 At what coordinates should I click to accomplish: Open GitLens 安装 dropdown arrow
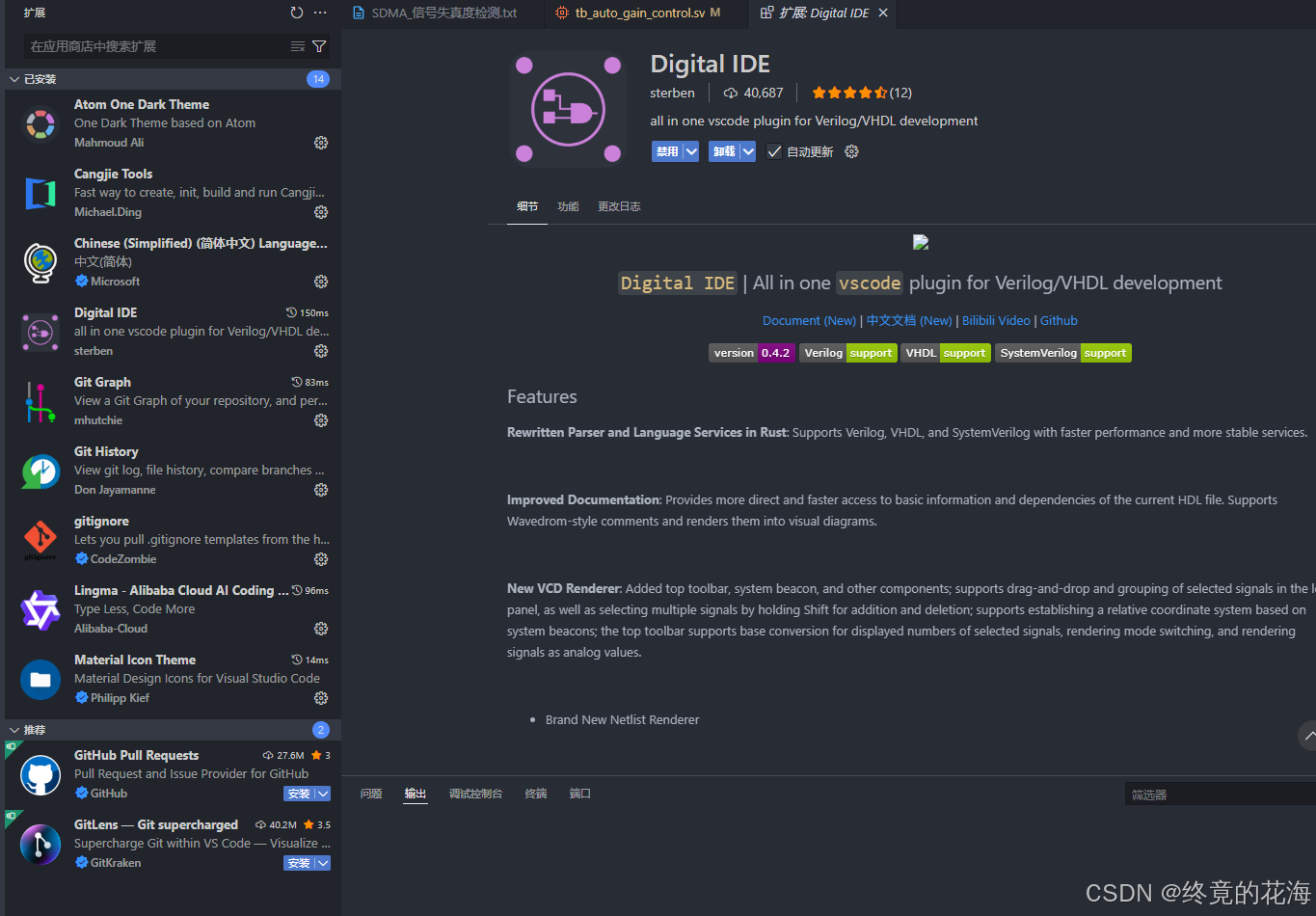coord(323,863)
